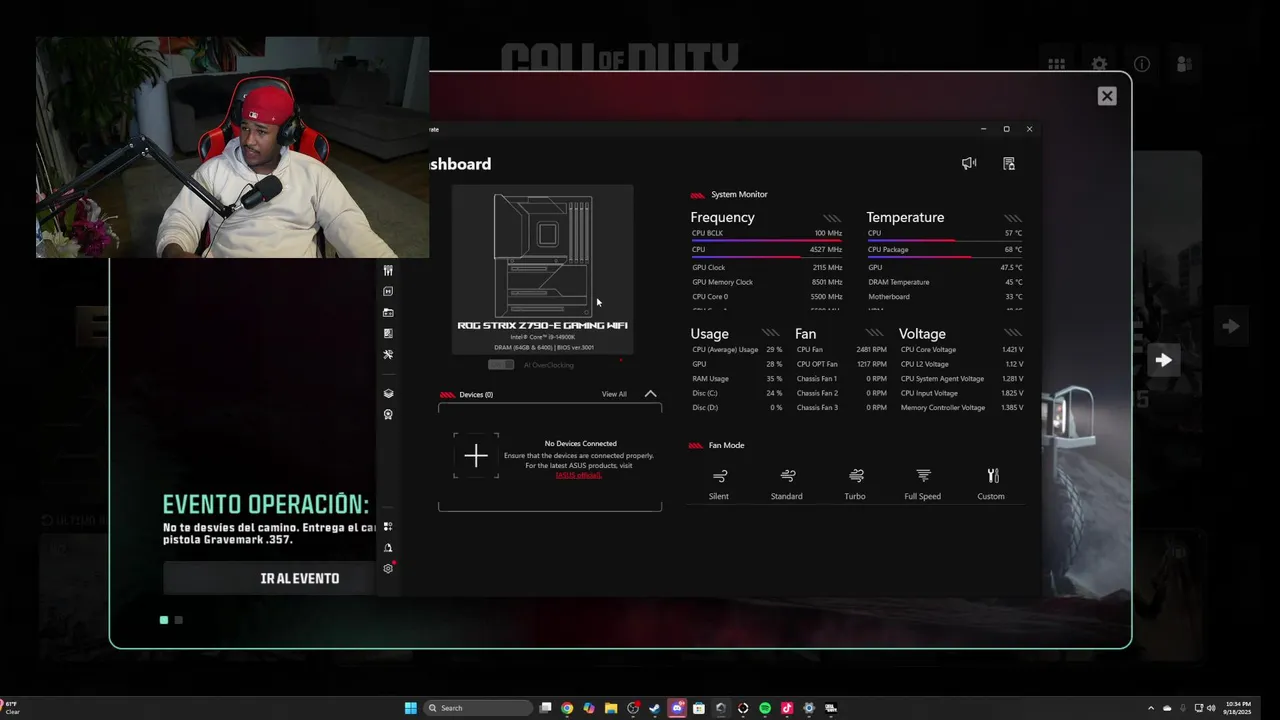Open the clock and date panel

coord(1237,708)
